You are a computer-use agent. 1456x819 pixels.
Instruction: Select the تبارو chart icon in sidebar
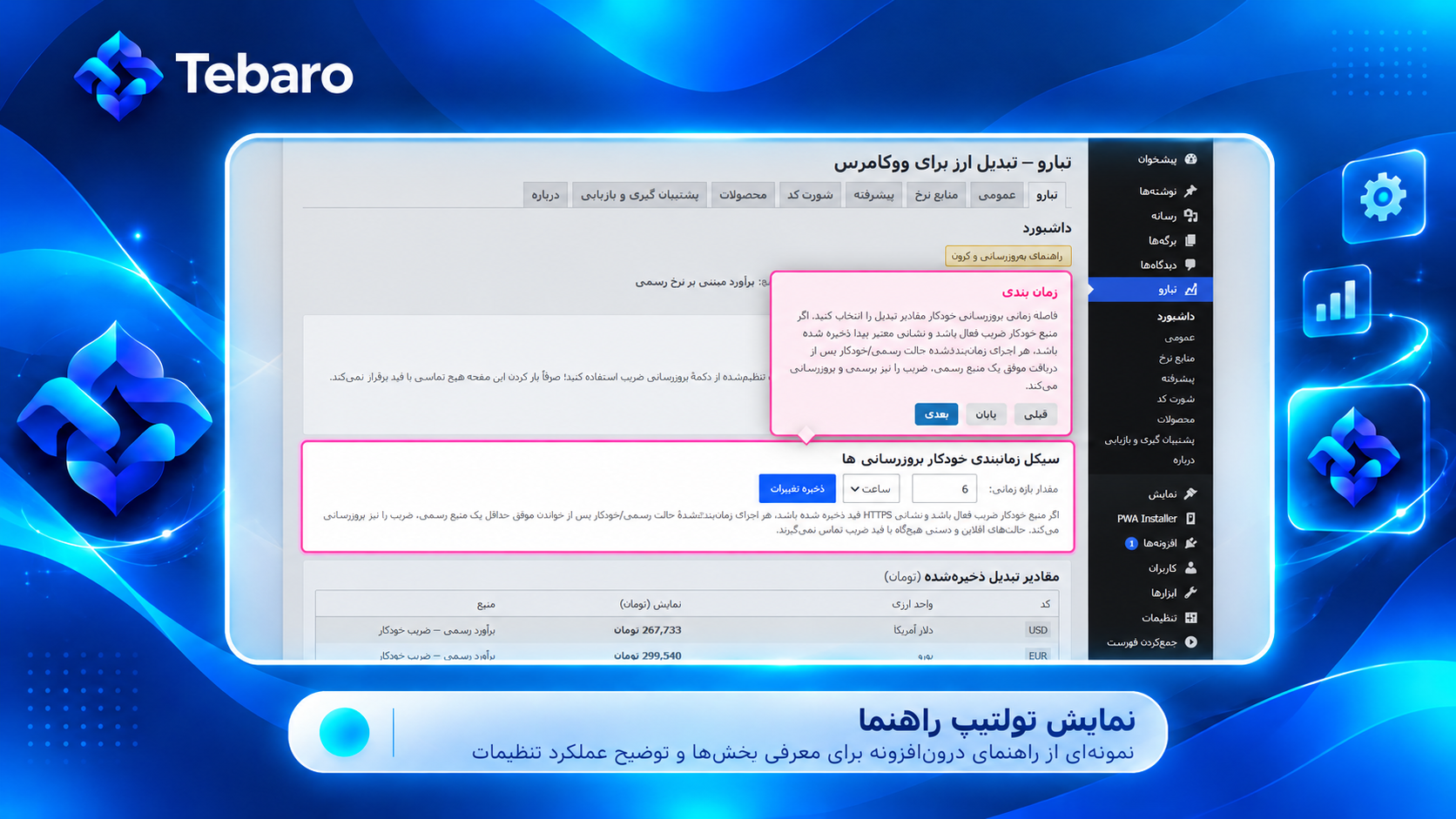1190,289
